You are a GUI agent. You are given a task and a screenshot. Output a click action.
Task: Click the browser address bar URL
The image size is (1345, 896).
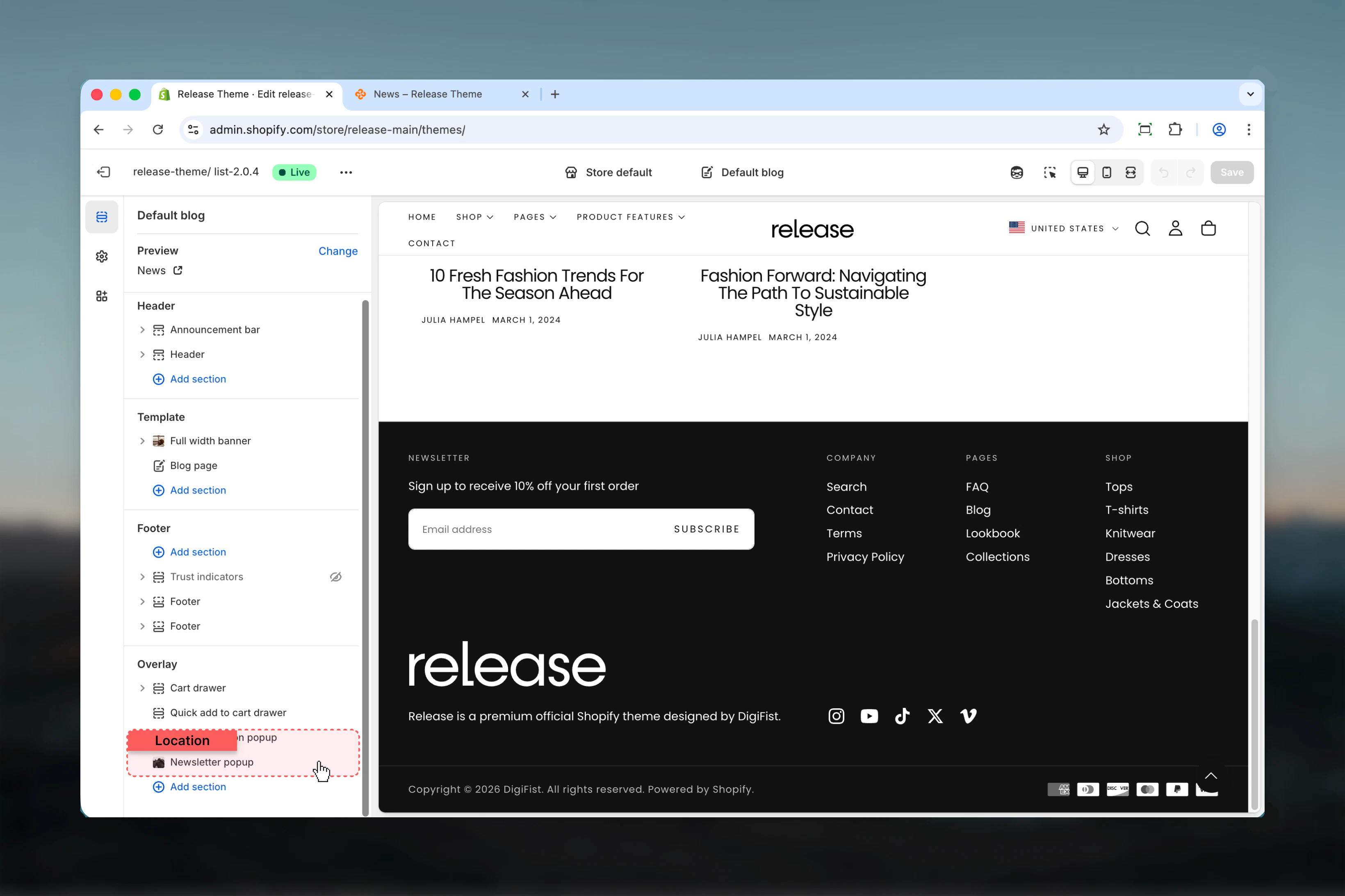337,130
